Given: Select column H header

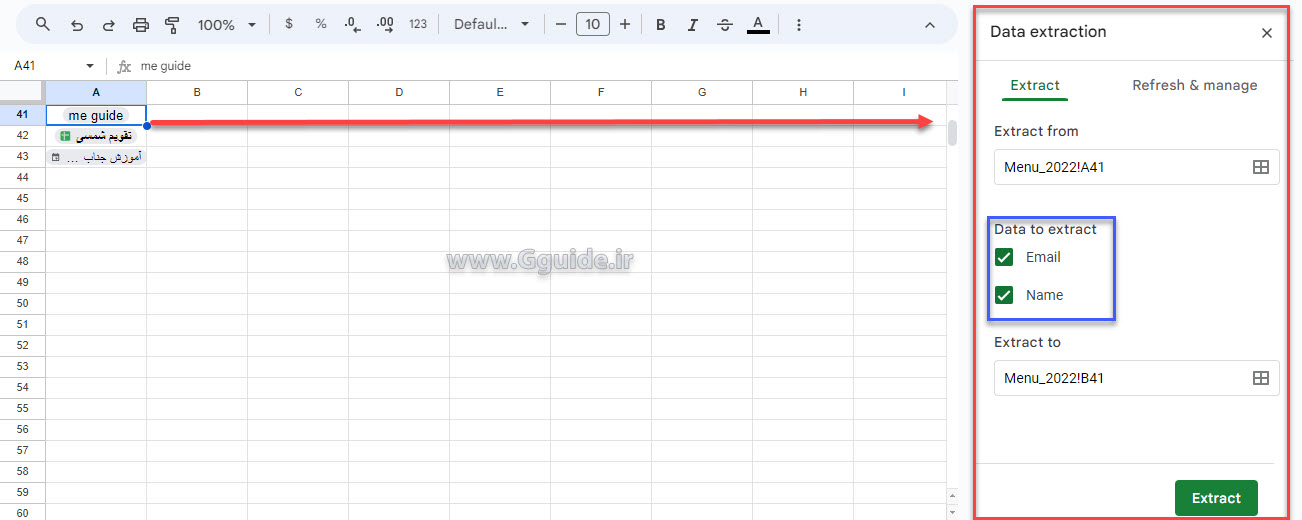Looking at the screenshot, I should point(803,92).
